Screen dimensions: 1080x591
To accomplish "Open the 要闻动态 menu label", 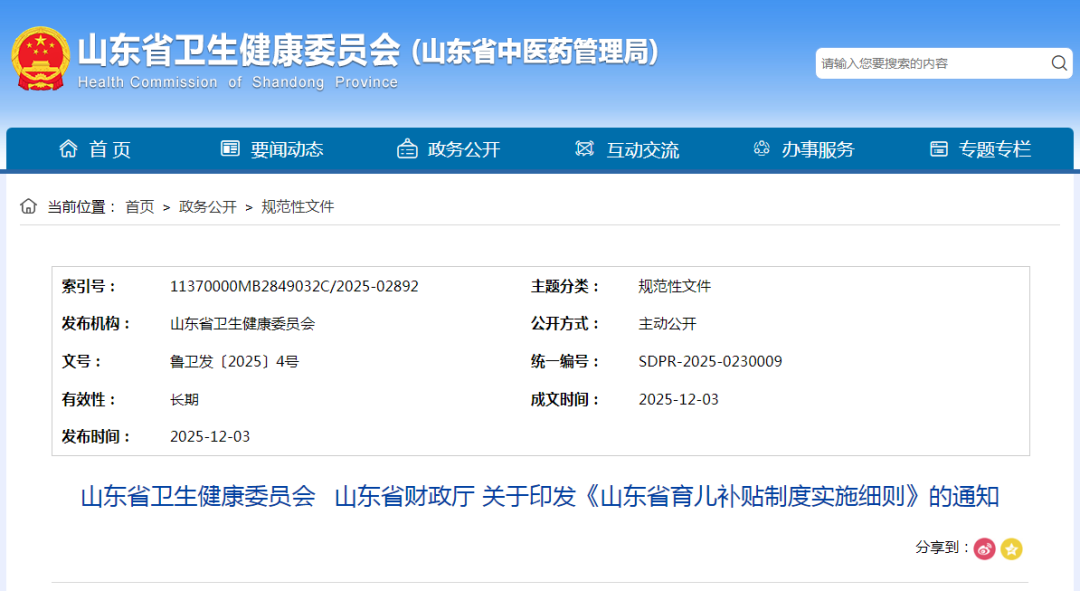I will click(x=287, y=149).
